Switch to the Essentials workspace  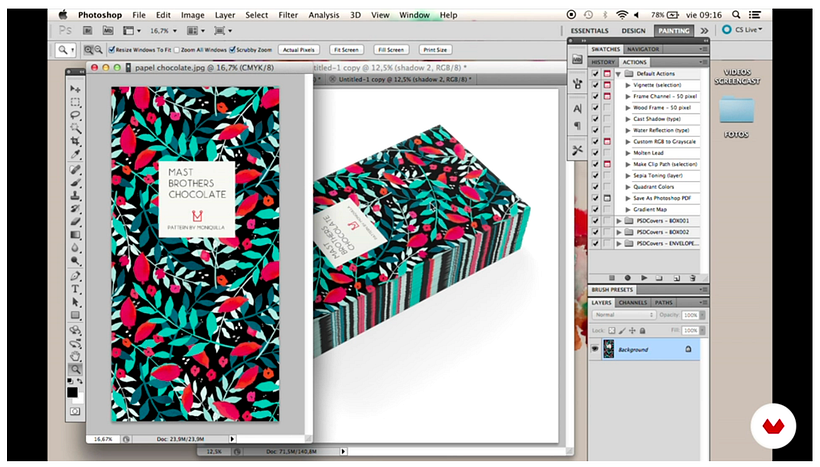point(589,31)
